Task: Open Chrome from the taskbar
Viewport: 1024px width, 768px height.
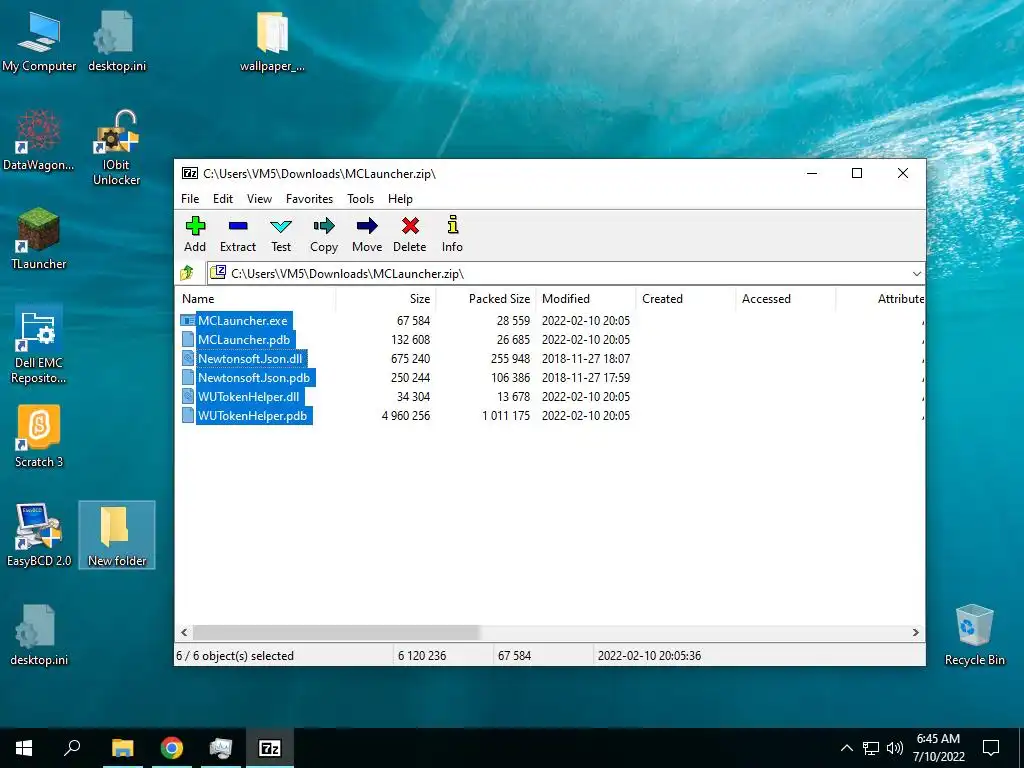Action: [172, 748]
